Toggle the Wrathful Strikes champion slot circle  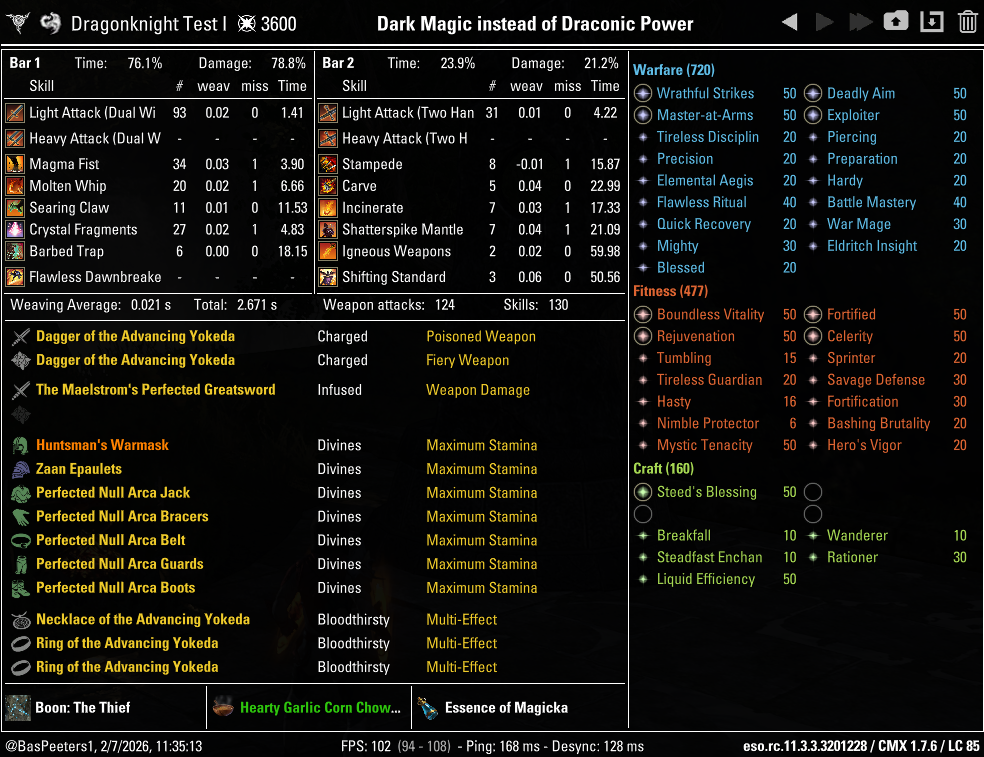(641, 93)
